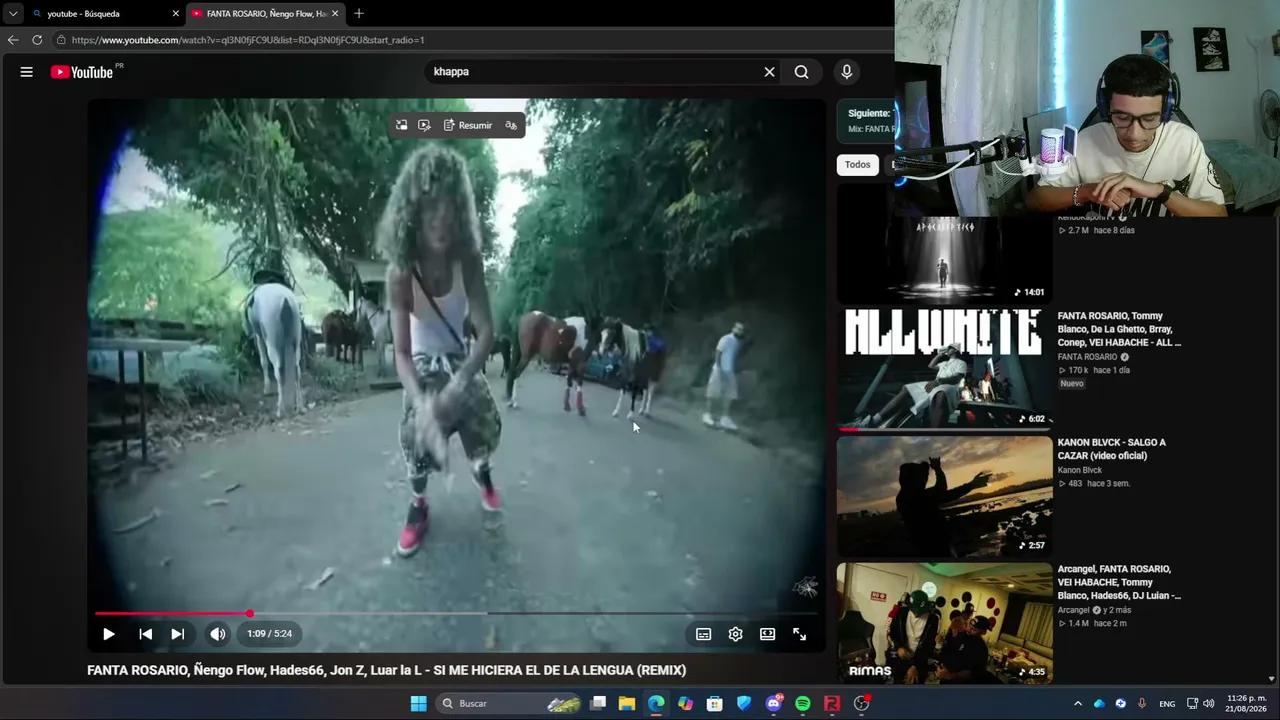The height and width of the screenshot is (720, 1280).
Task: Open the Arcangel video thumbnail
Action: (x=944, y=622)
